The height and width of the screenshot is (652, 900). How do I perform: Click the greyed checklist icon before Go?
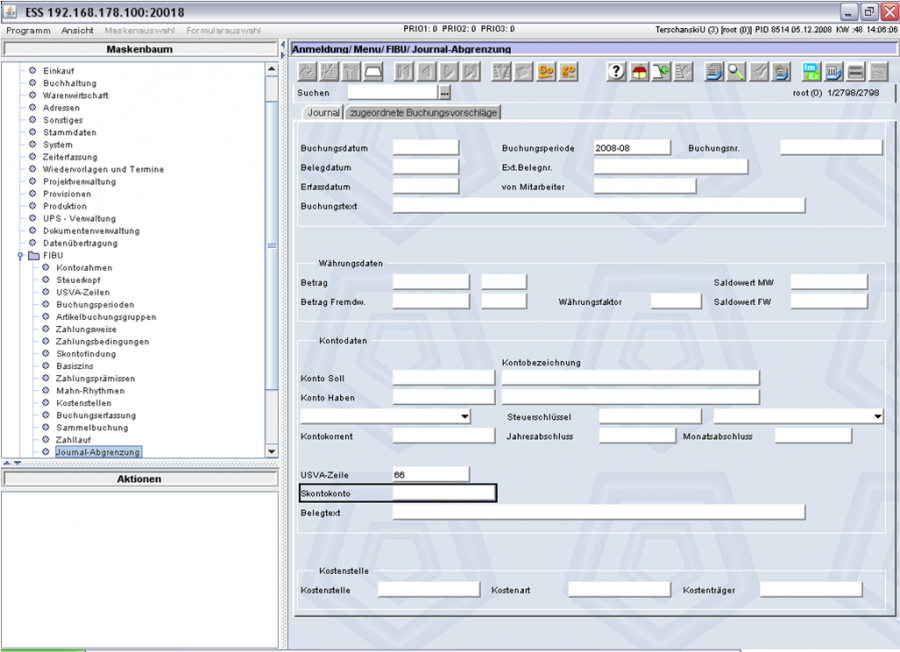tap(501, 72)
